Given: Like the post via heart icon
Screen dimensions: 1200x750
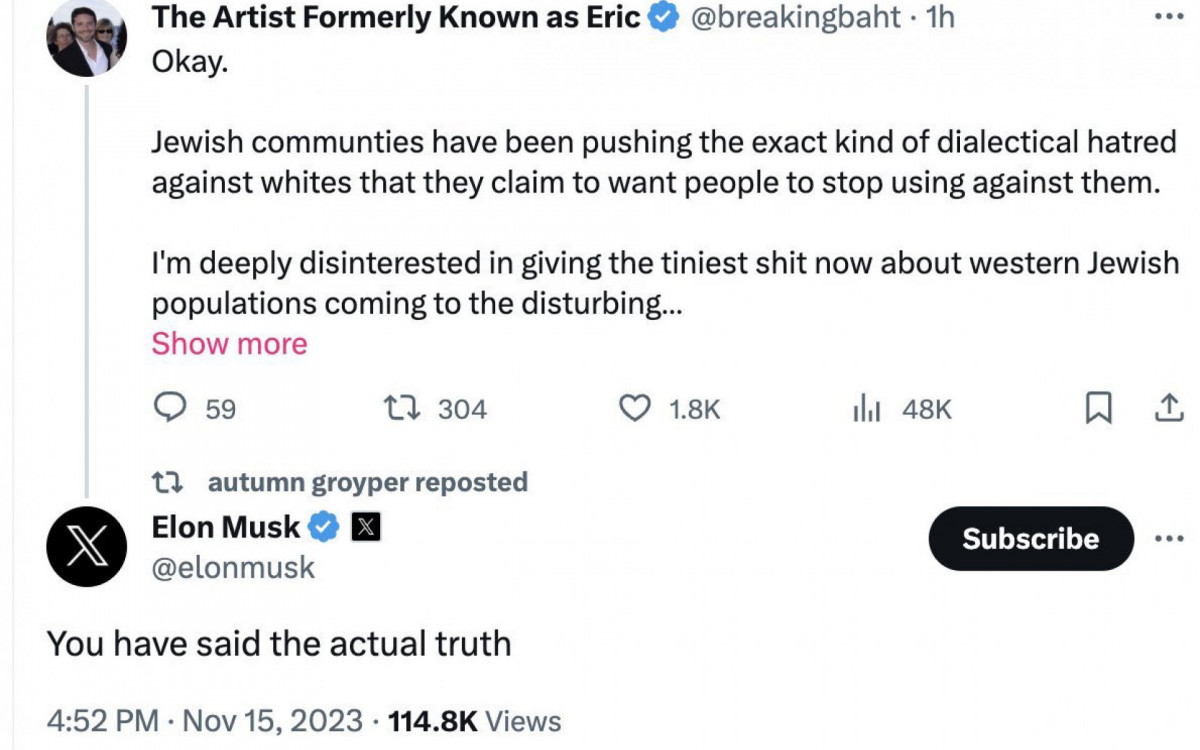Looking at the screenshot, I should pyautogui.click(x=636, y=408).
